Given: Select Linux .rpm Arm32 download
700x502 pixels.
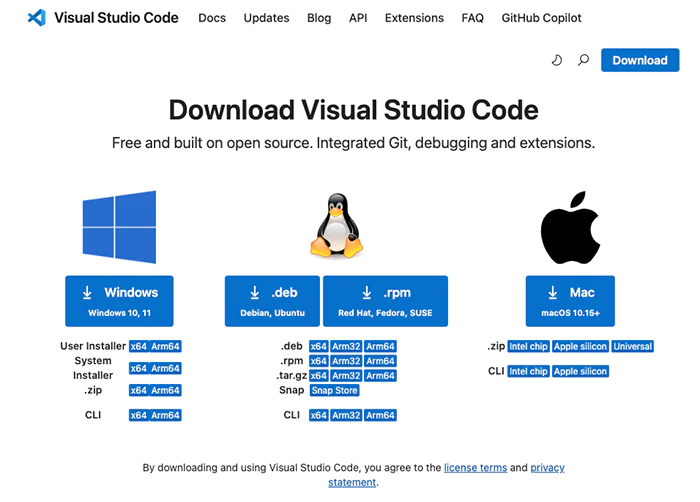Looking at the screenshot, I should click(346, 361).
